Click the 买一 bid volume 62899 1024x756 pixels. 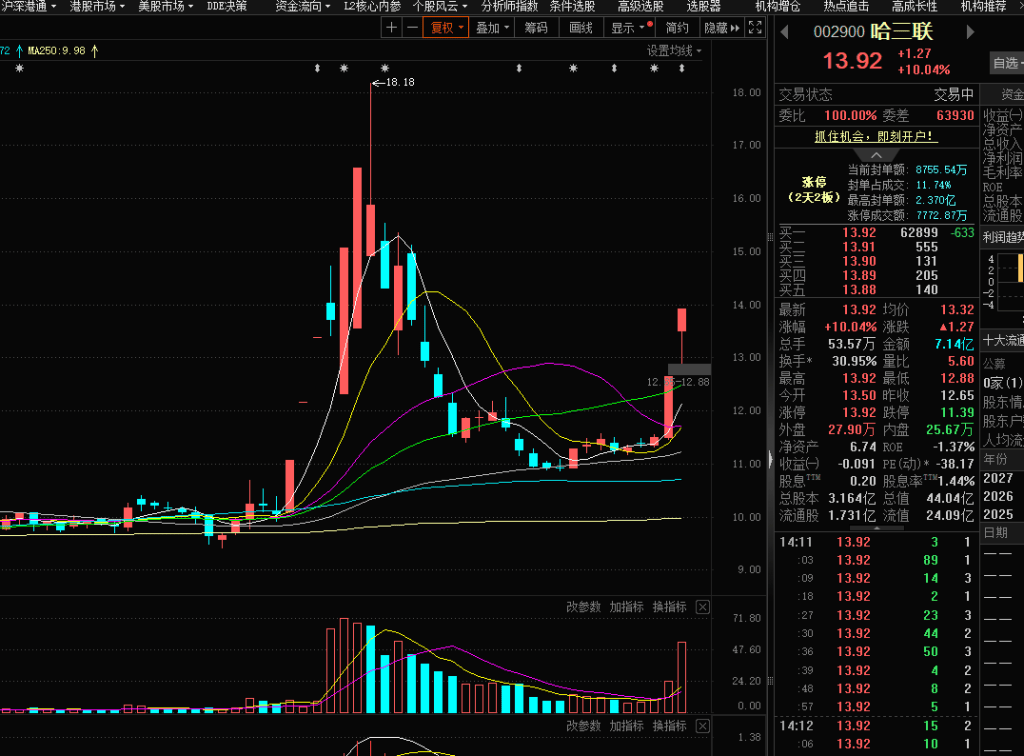pyautogui.click(x=919, y=232)
